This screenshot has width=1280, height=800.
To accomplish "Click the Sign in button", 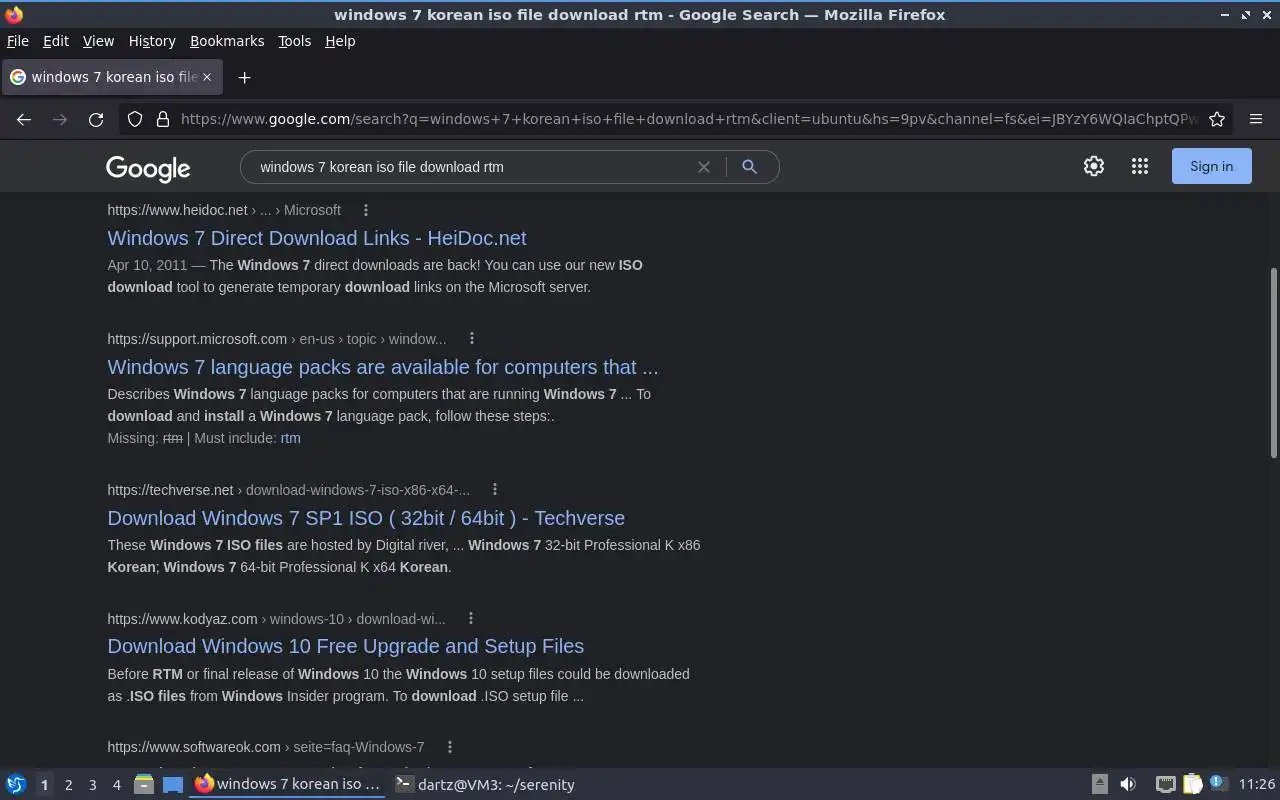I will pyautogui.click(x=1211, y=167).
